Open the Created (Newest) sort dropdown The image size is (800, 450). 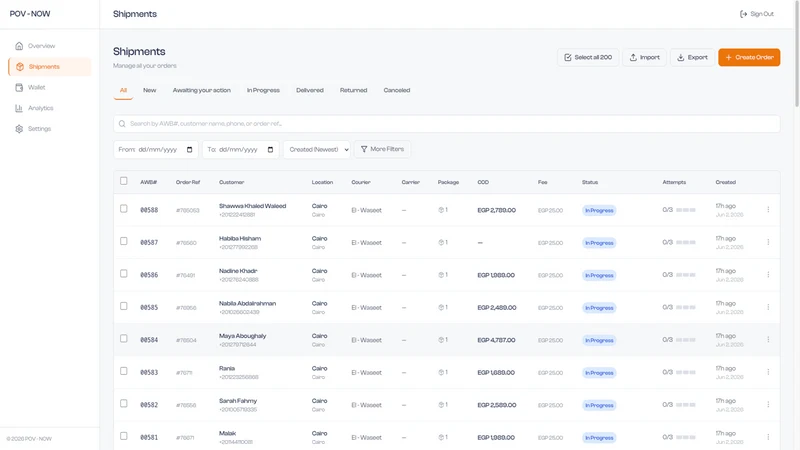[317, 149]
